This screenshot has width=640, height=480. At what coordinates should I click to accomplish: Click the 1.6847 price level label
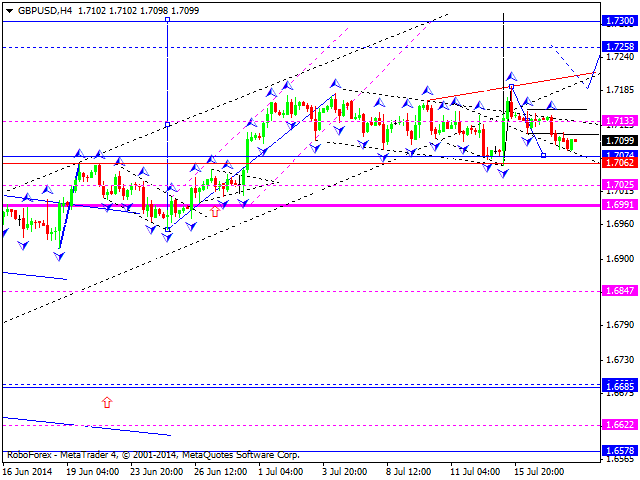point(617,290)
